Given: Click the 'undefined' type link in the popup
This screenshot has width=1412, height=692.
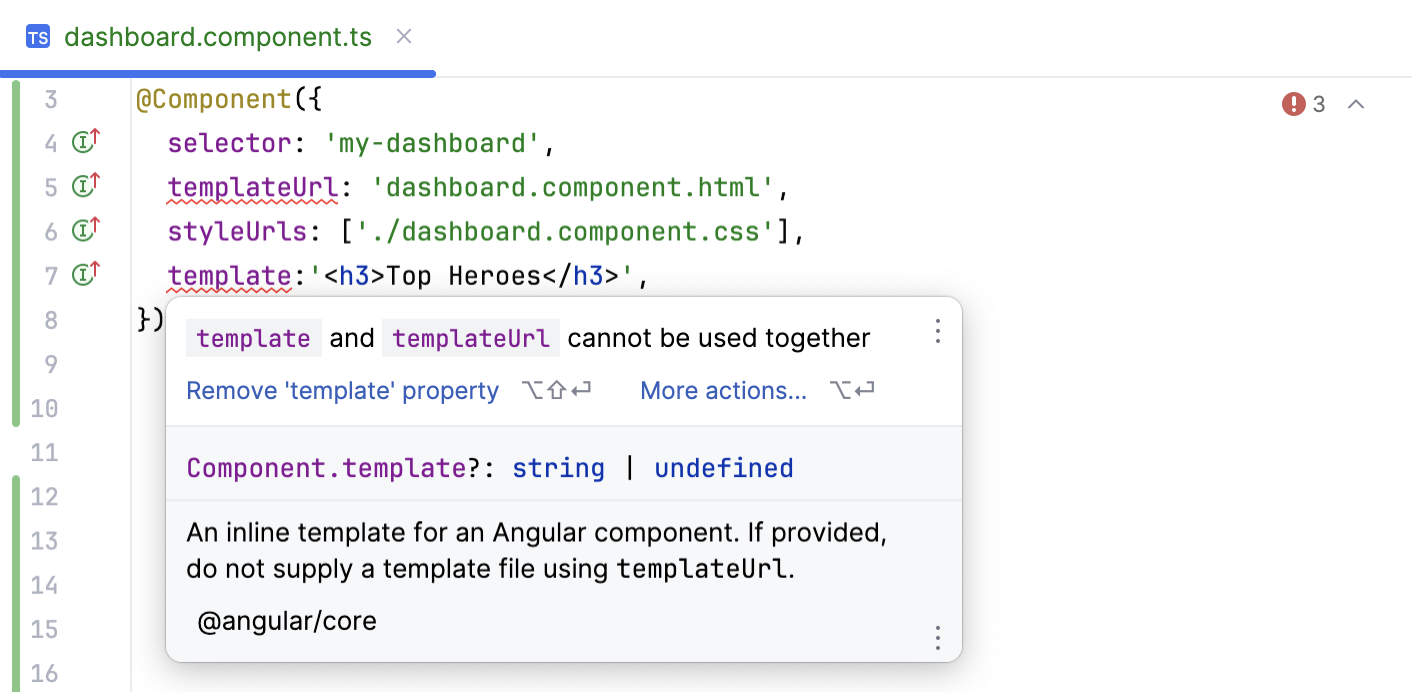Looking at the screenshot, I should [723, 467].
